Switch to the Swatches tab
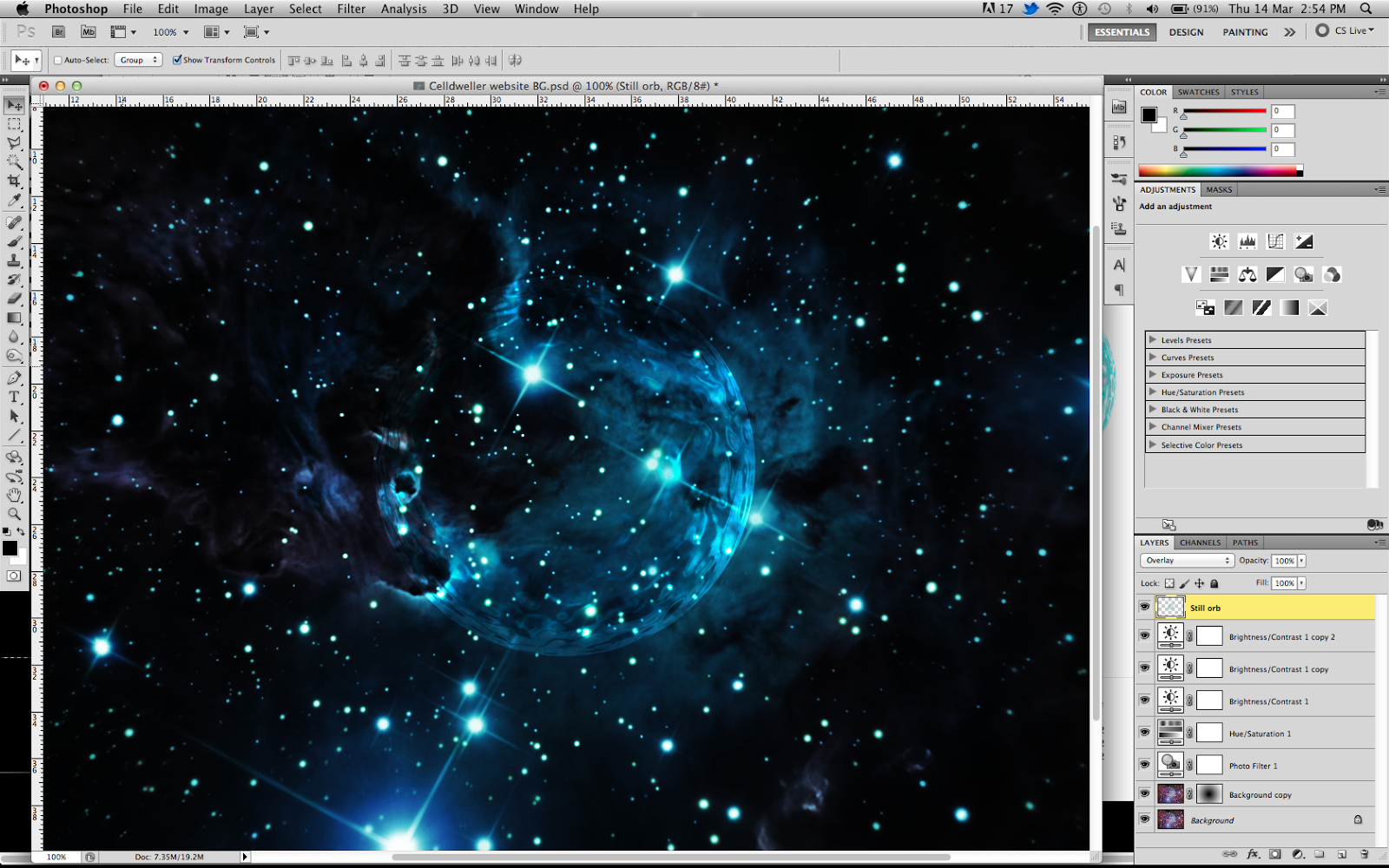Image resolution: width=1389 pixels, height=868 pixels. tap(1198, 92)
